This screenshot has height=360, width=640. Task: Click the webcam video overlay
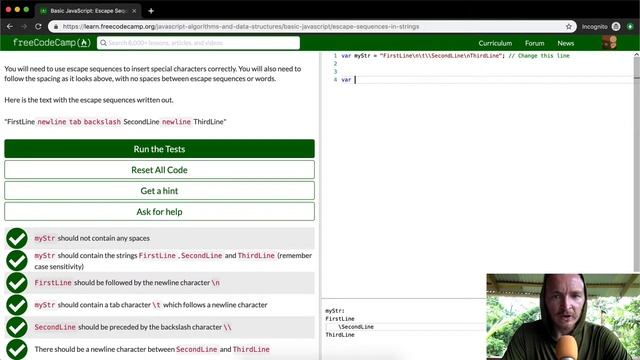click(563, 317)
